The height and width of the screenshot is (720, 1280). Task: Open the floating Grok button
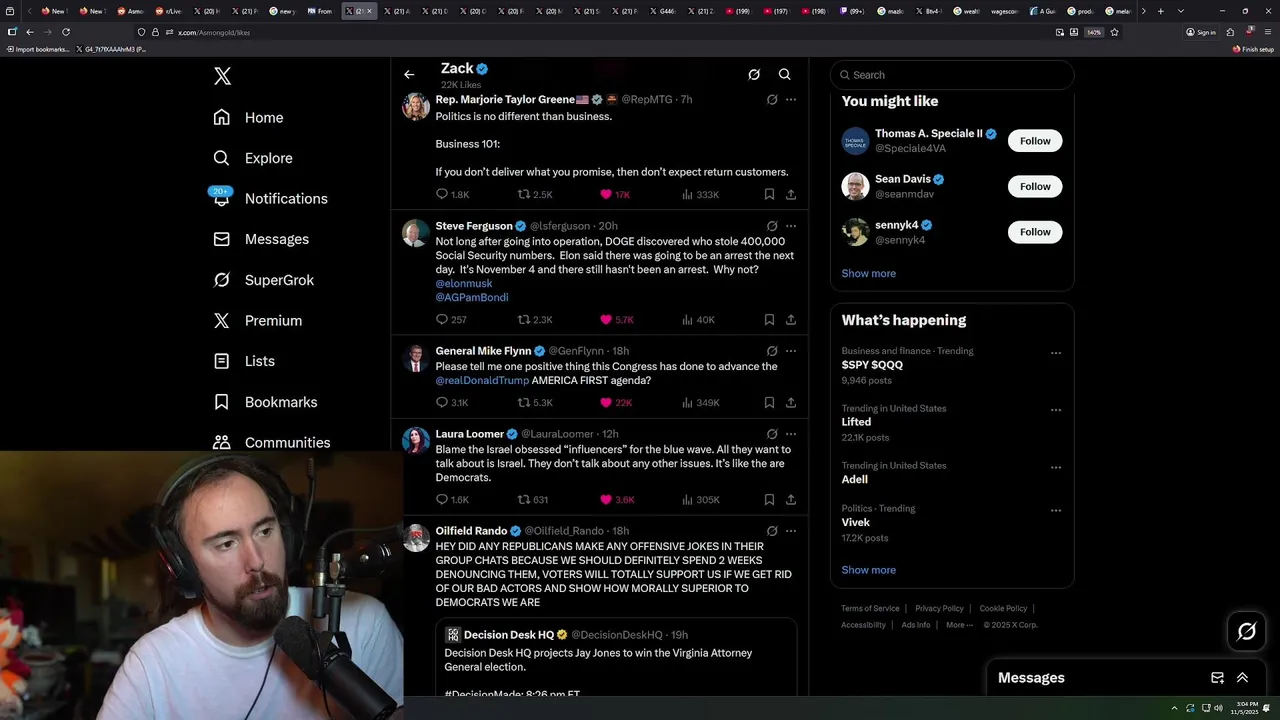(x=1246, y=631)
